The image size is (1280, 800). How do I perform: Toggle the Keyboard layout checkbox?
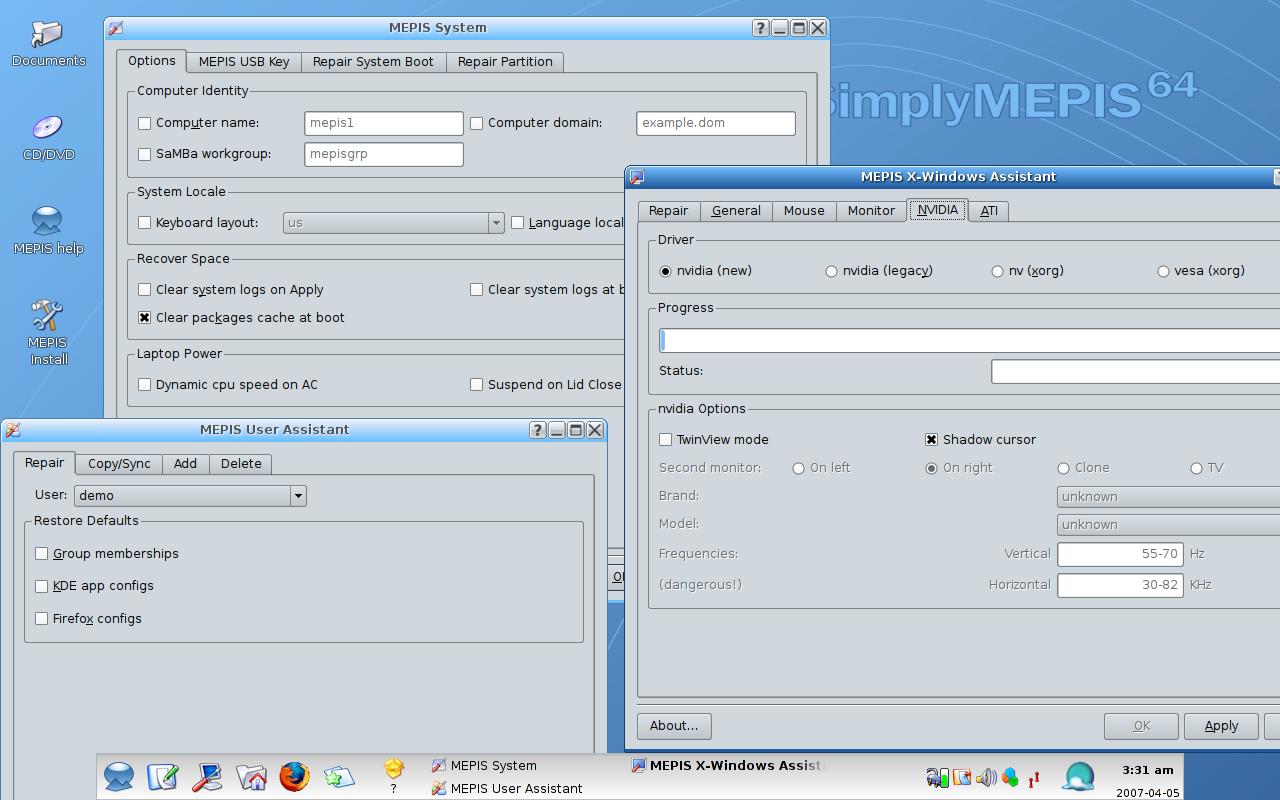(x=145, y=223)
